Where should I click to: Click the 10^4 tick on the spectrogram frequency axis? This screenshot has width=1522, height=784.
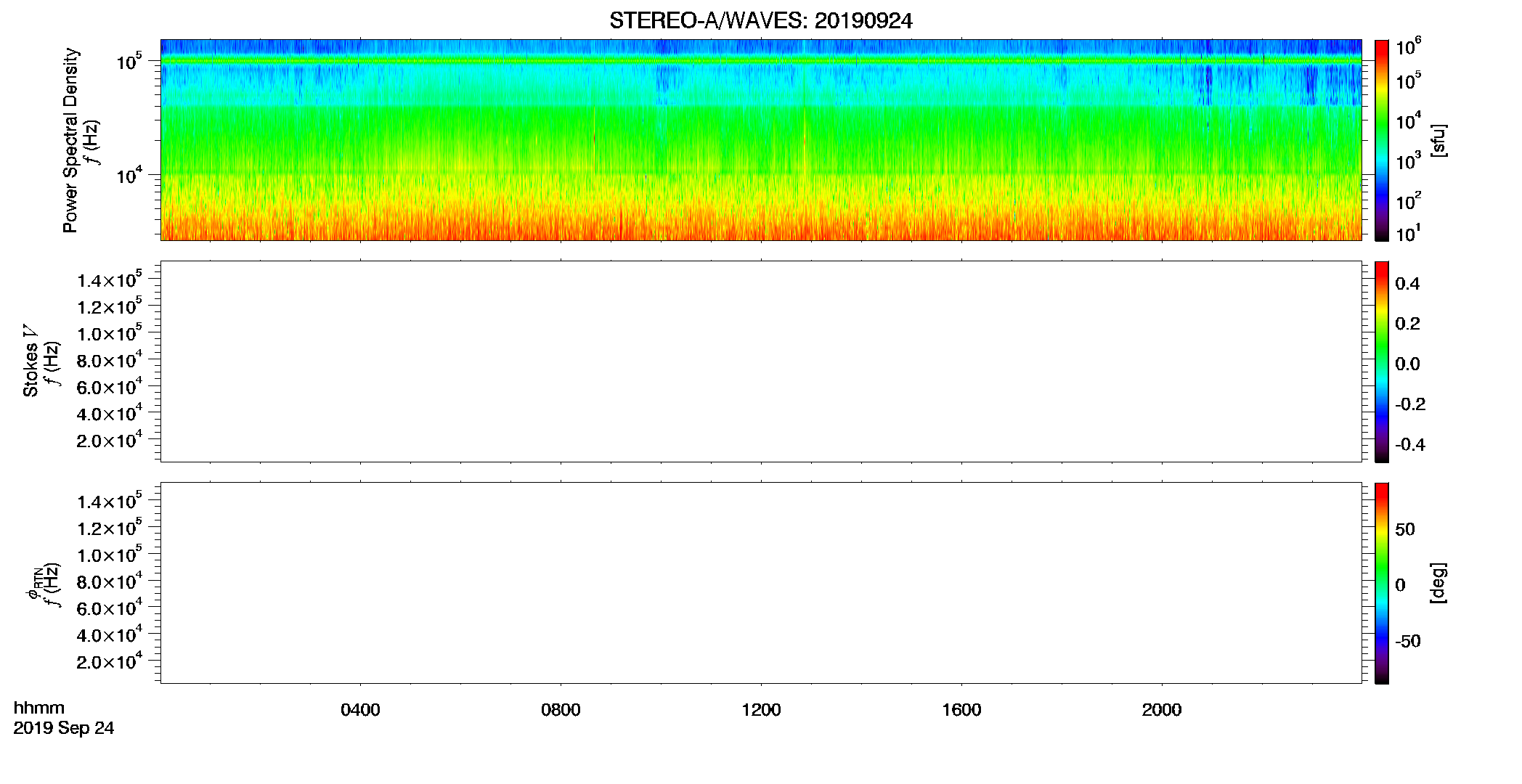(x=129, y=175)
